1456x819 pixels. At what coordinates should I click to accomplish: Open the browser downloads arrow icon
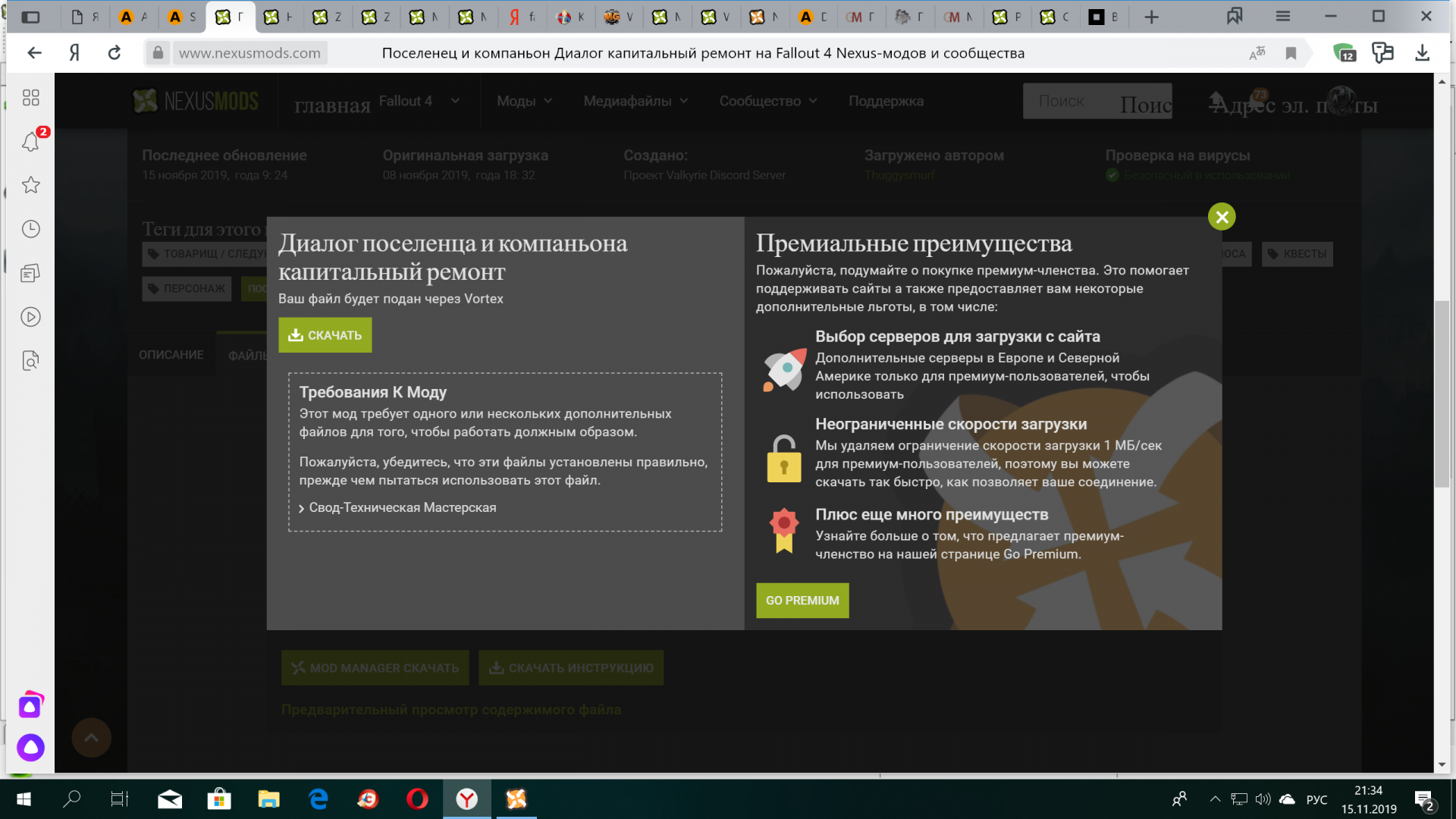pyautogui.click(x=1422, y=53)
